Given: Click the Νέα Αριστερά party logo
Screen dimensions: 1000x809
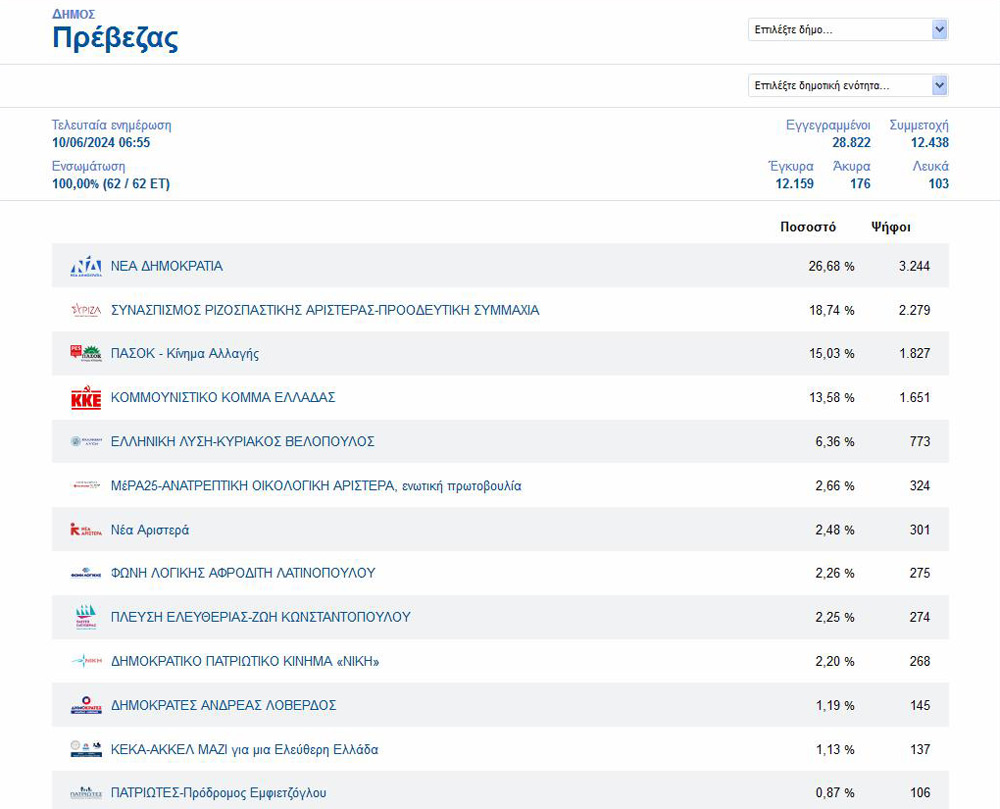Looking at the screenshot, I should [86, 530].
